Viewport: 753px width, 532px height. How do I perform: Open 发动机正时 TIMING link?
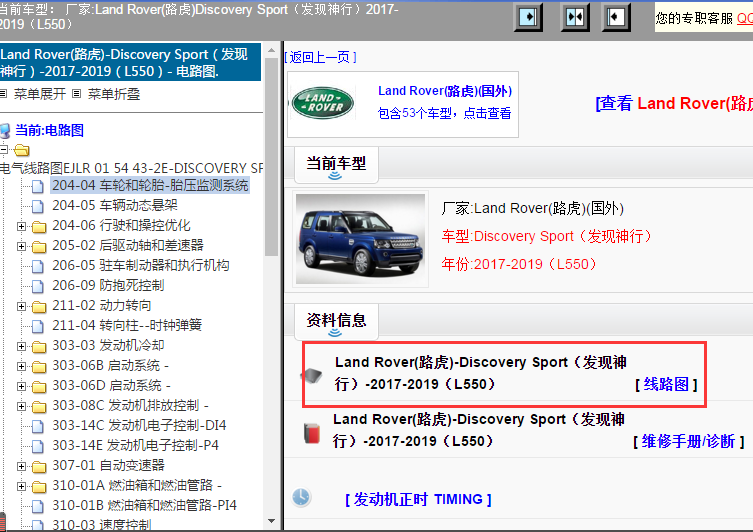point(418,499)
